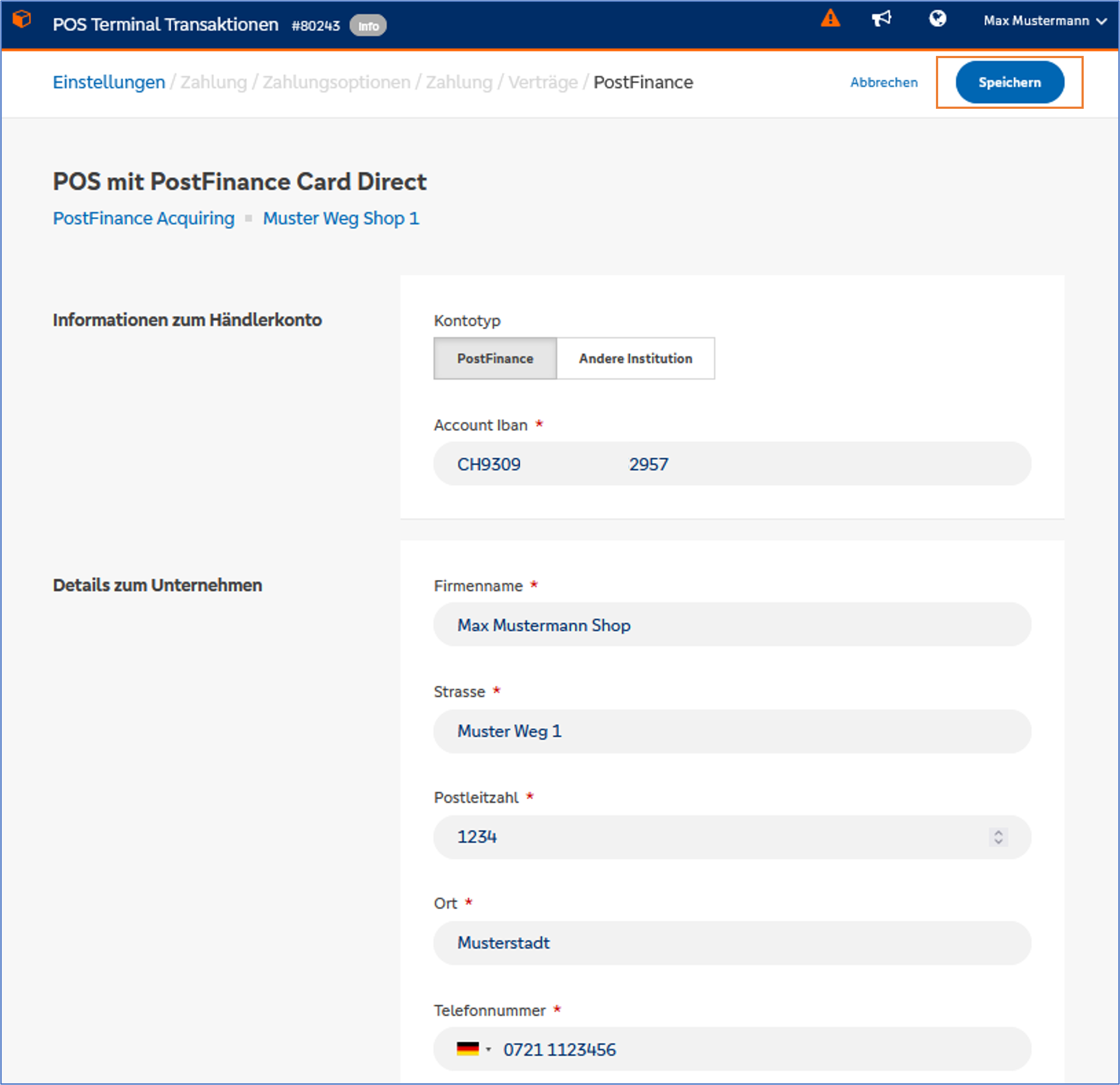Click the POS Terminal Transaktionen title

tap(165, 24)
